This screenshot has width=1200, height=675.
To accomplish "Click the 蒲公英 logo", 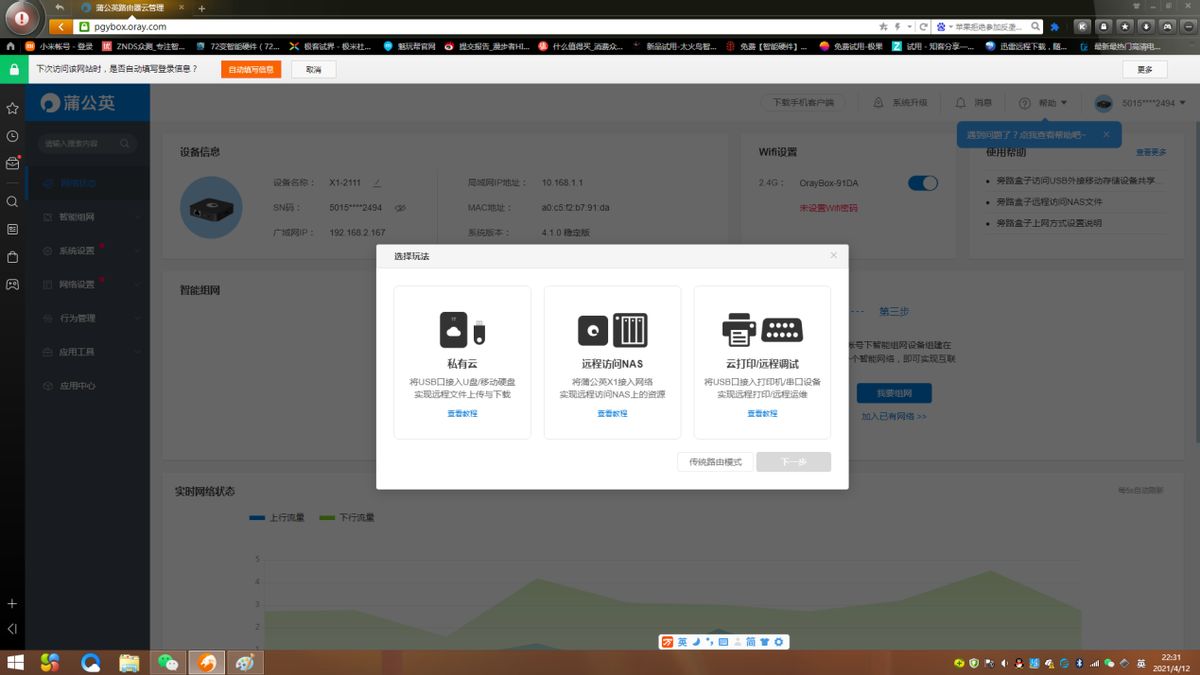I will coord(79,103).
